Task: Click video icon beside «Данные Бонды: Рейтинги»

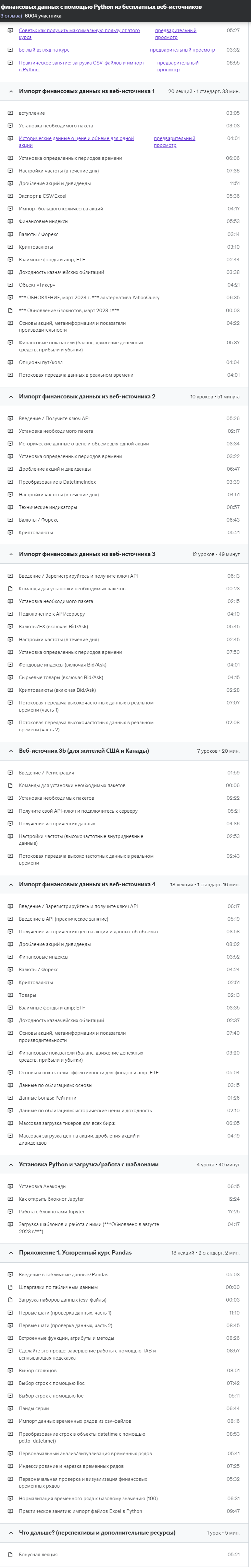Action: [x=10, y=1098]
